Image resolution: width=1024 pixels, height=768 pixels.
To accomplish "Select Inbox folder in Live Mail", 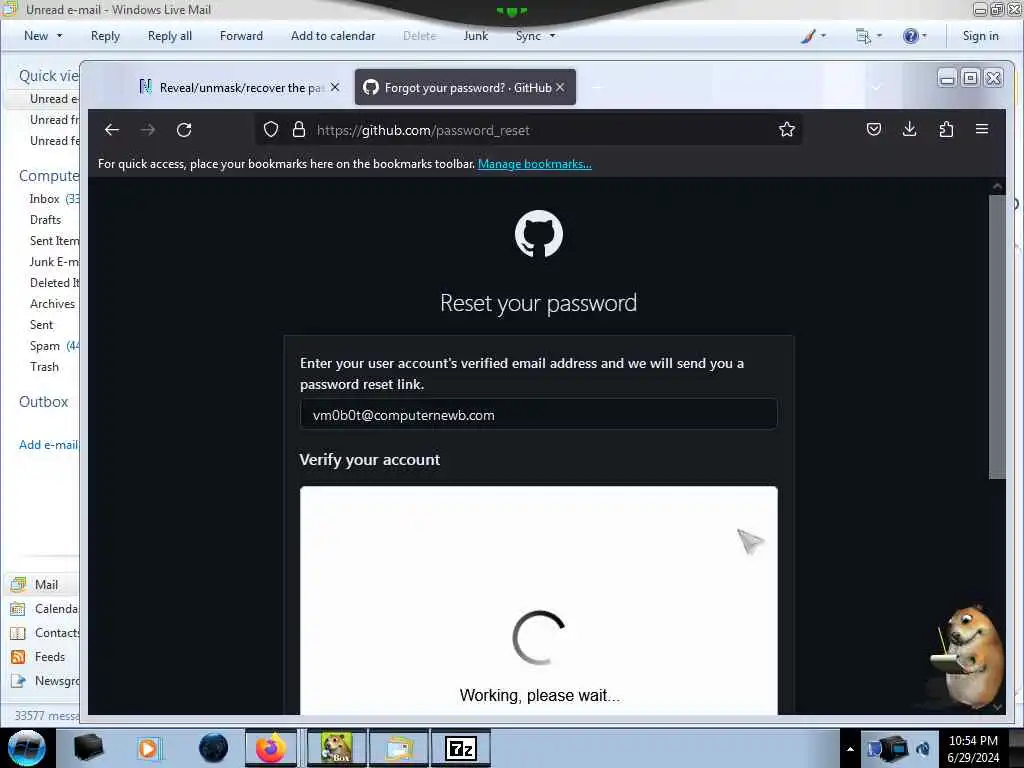I will pos(44,199).
